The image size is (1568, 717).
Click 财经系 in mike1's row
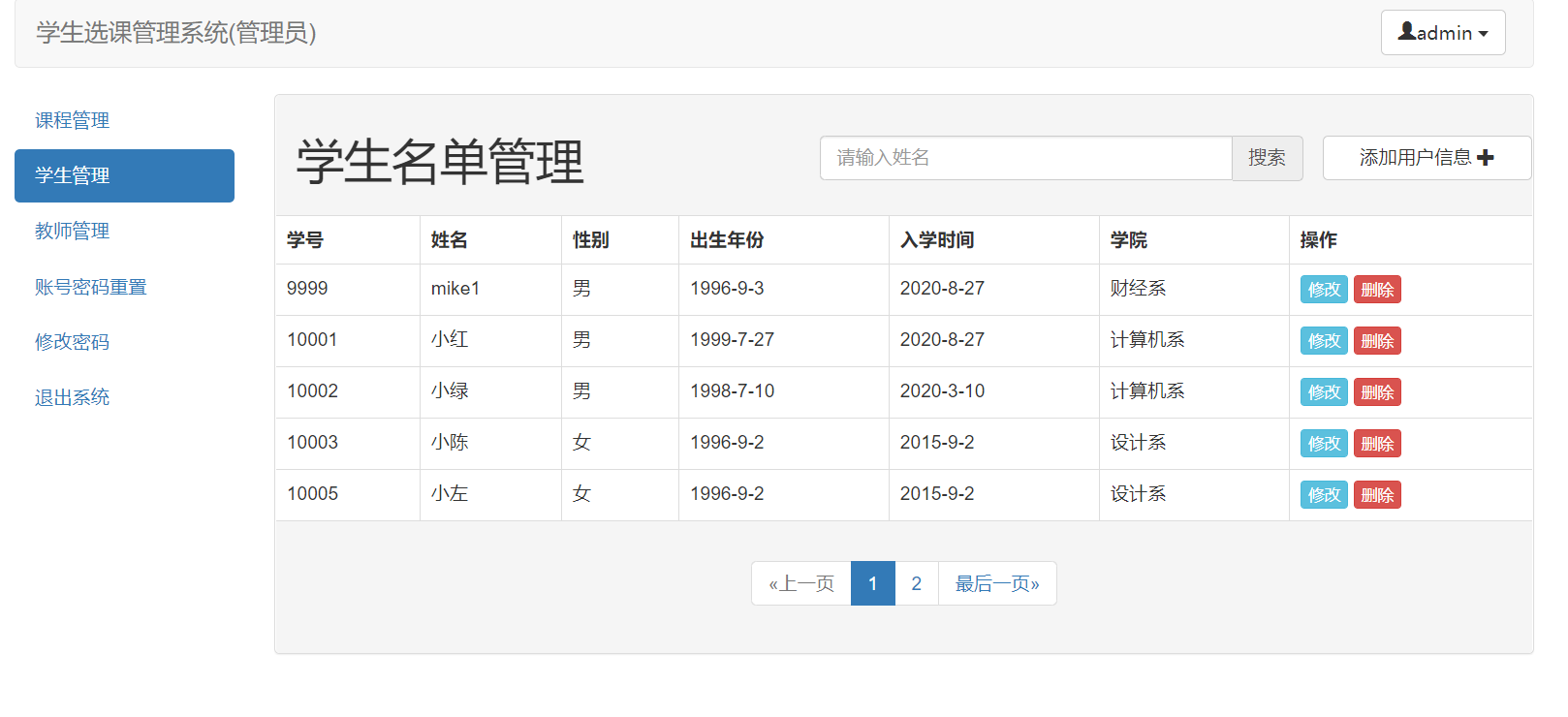pyautogui.click(x=1139, y=289)
